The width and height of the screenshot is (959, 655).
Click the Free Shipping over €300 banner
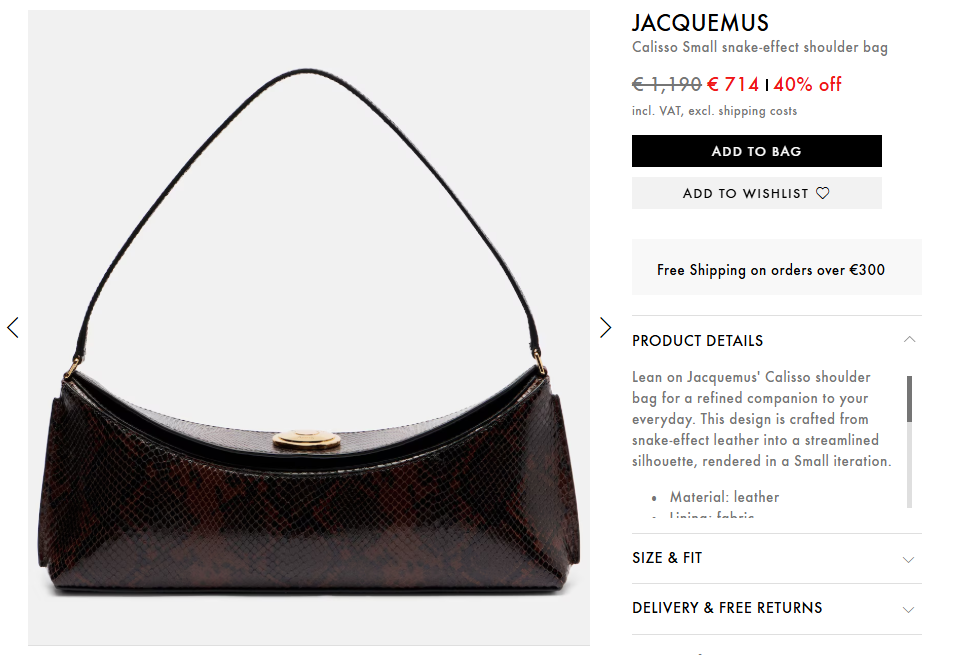(x=777, y=267)
